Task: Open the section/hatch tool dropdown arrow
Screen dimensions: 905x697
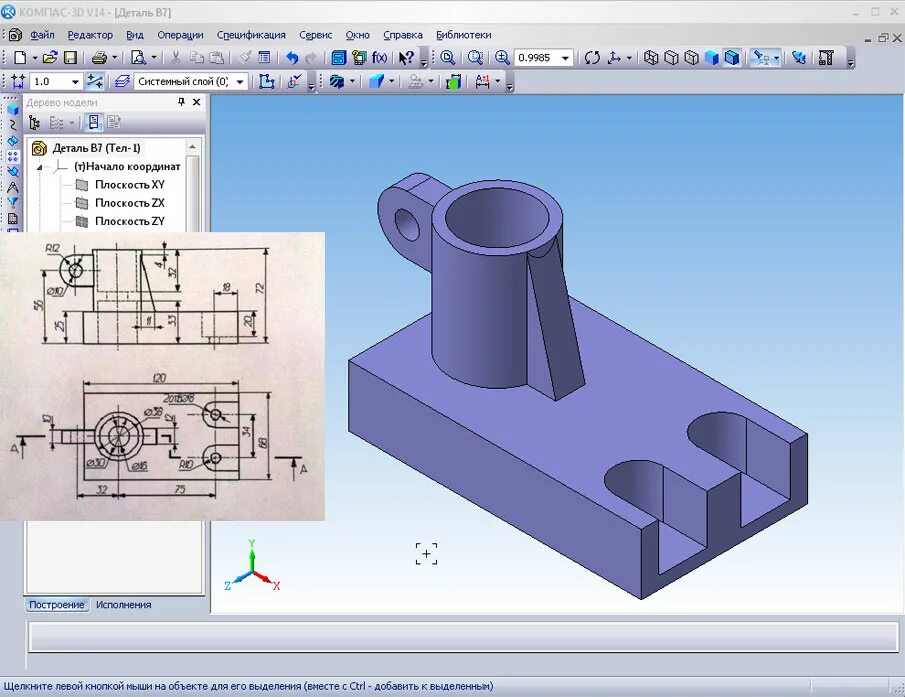Action: tap(353, 81)
